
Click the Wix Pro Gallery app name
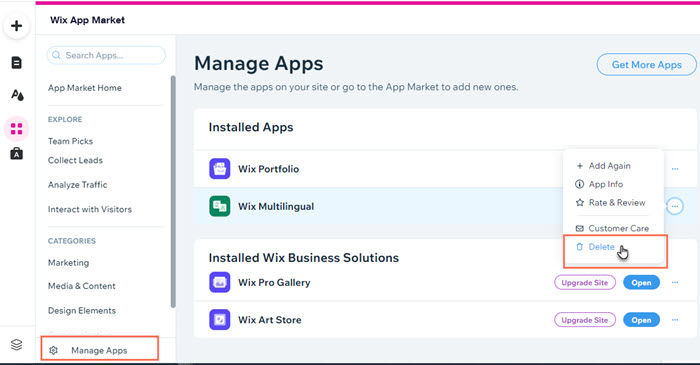tap(274, 282)
